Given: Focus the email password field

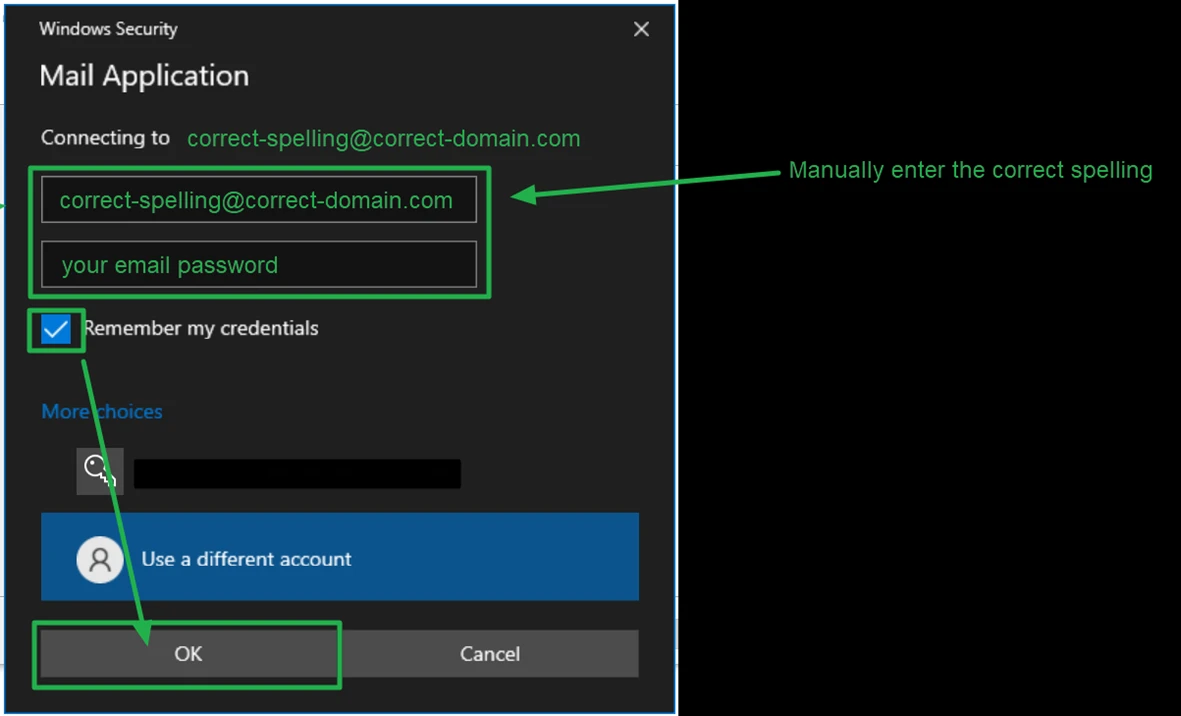Looking at the screenshot, I should (259, 265).
